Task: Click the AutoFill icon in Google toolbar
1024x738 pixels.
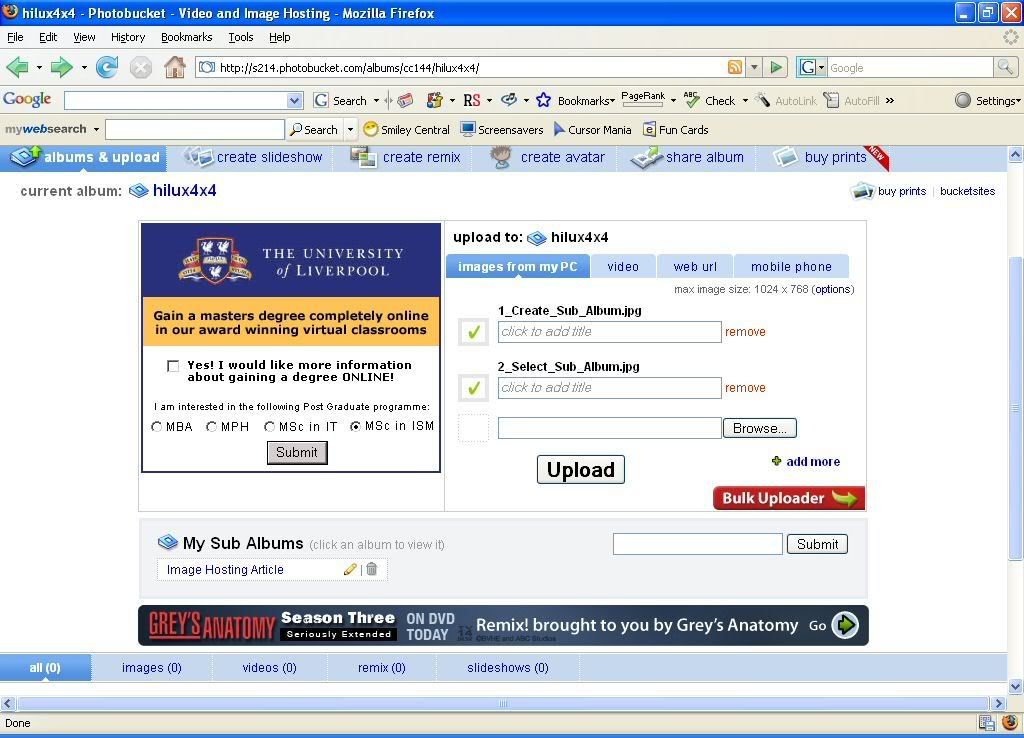Action: pos(831,100)
